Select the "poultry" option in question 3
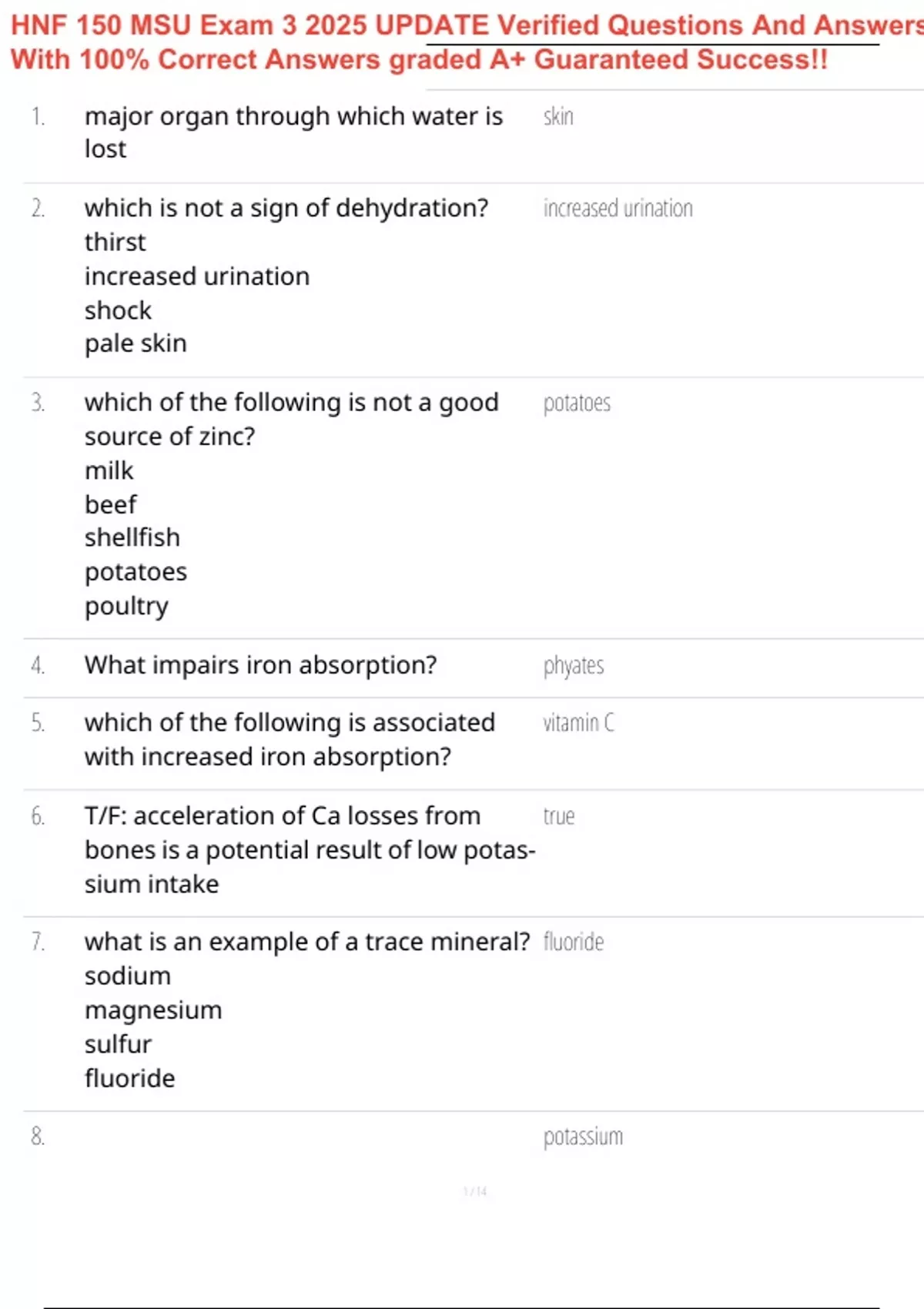 [126, 606]
